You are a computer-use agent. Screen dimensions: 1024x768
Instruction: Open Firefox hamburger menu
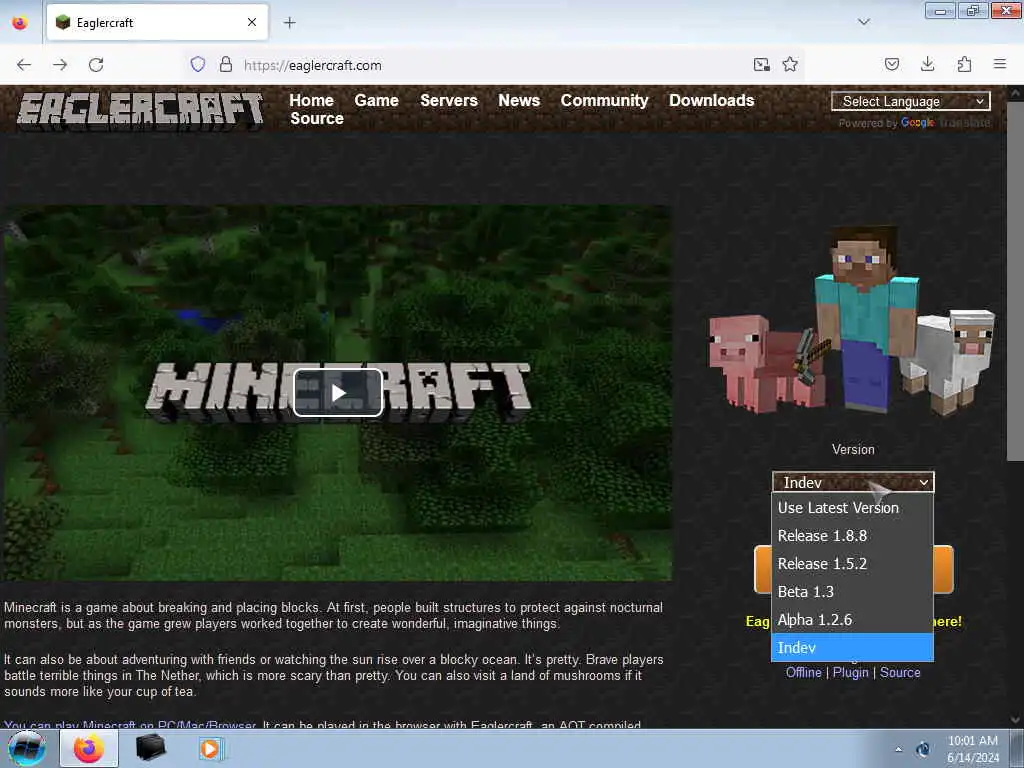(1000, 64)
